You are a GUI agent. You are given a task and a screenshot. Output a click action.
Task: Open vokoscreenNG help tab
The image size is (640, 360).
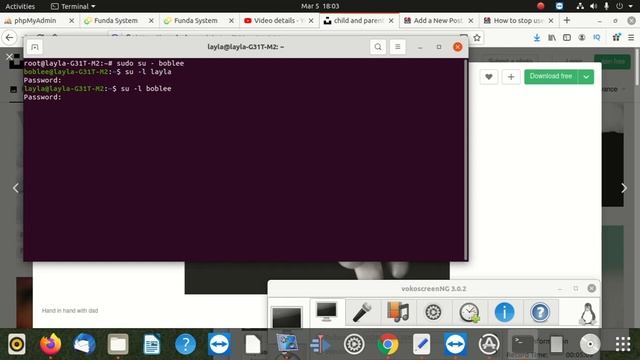point(540,312)
